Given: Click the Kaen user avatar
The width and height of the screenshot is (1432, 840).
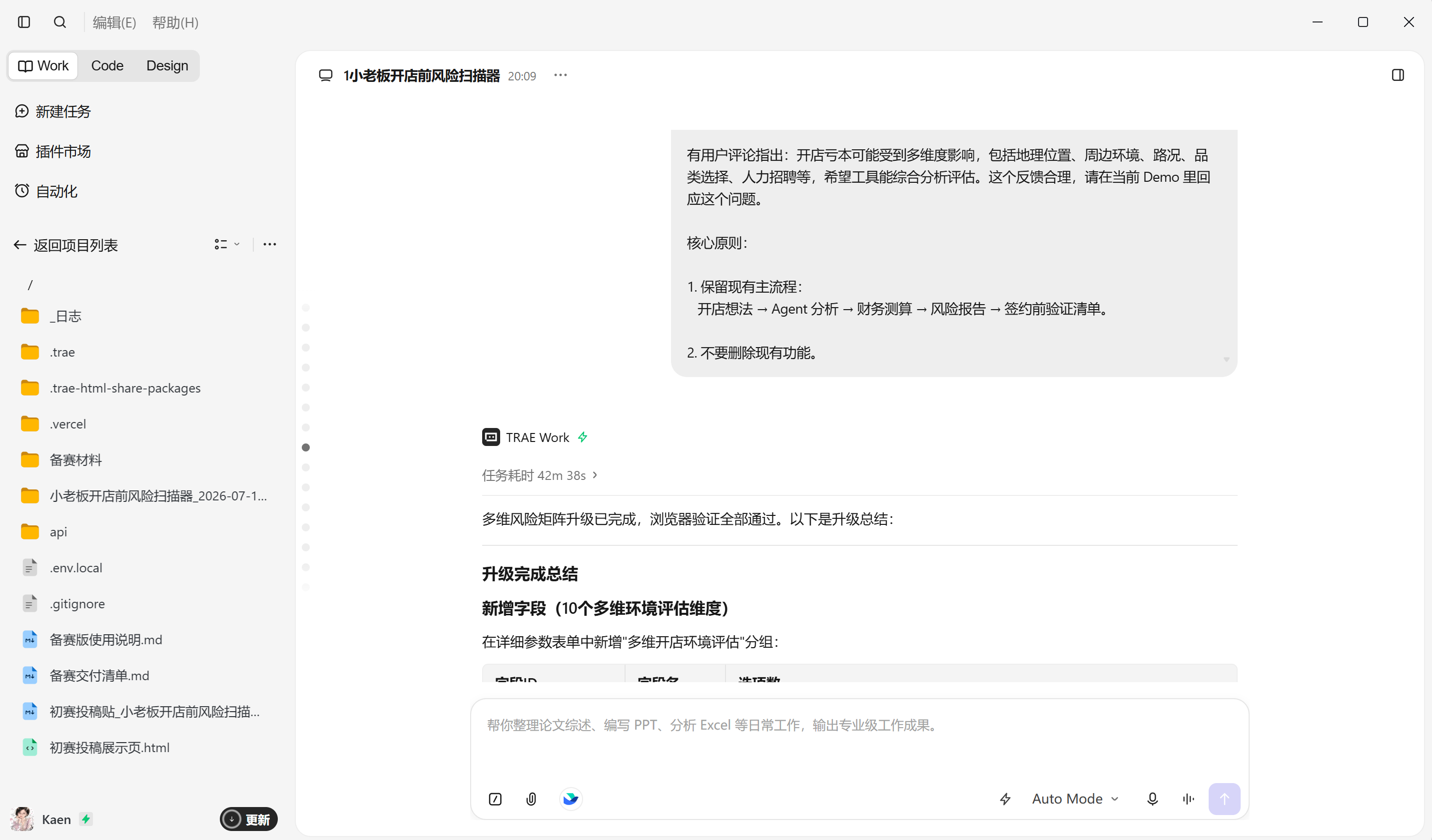Looking at the screenshot, I should tap(22, 819).
